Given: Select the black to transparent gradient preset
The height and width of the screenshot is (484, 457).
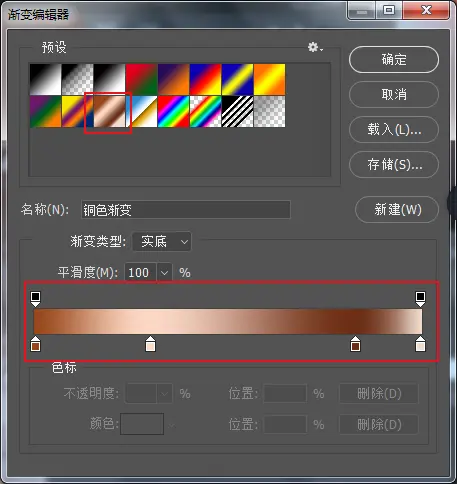Looking at the screenshot, I should (x=78, y=79).
